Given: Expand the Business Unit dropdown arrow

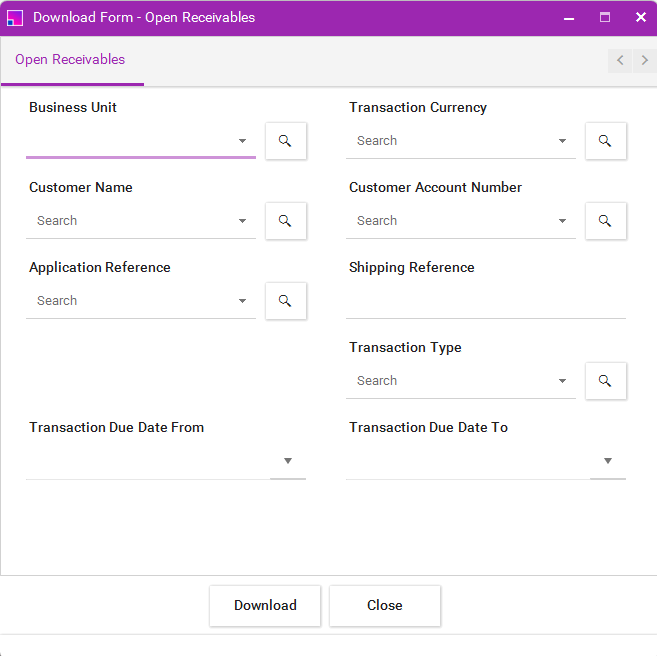Looking at the screenshot, I should tap(242, 141).
